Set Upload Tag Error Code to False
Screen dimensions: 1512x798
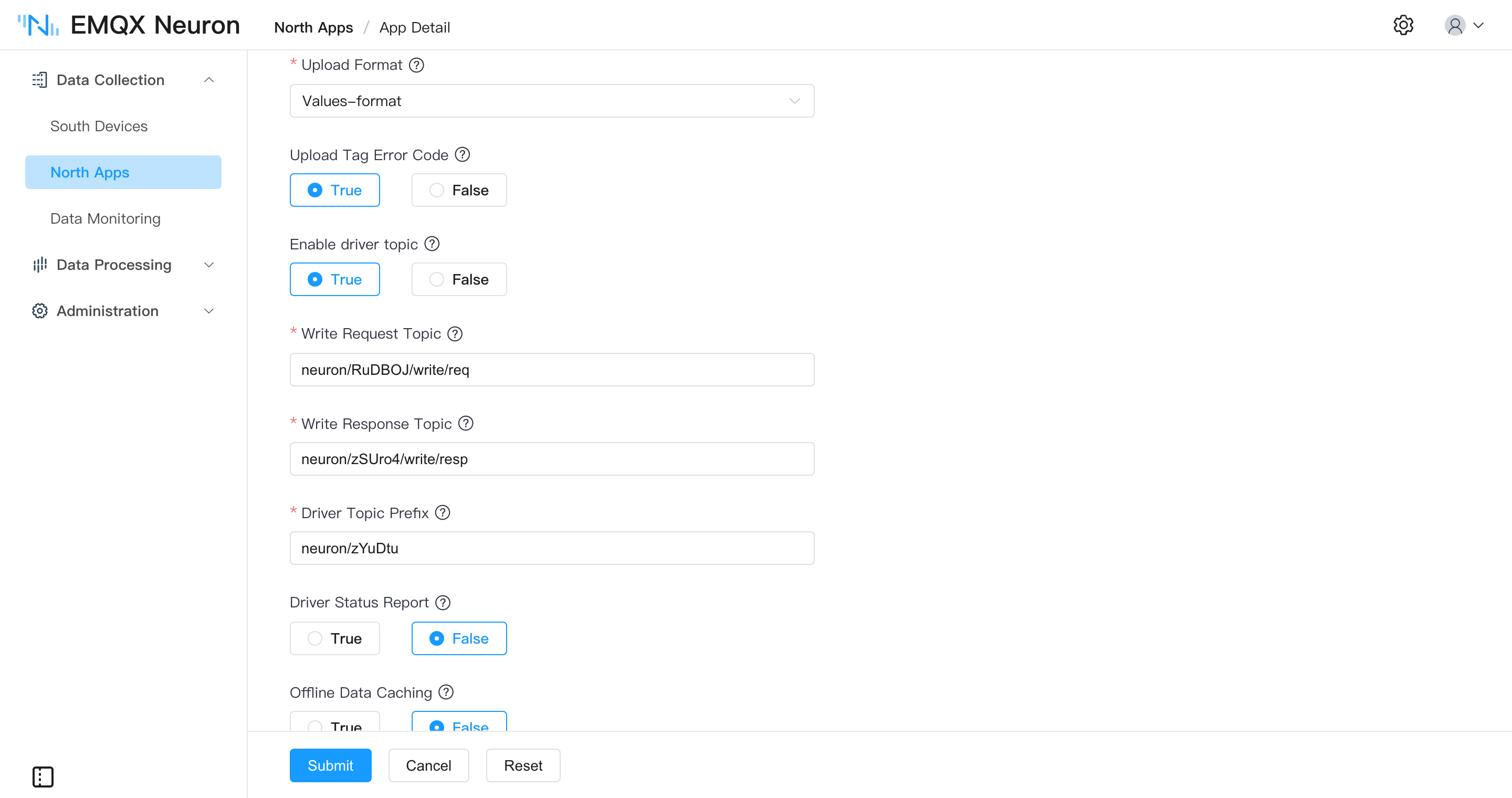459,190
